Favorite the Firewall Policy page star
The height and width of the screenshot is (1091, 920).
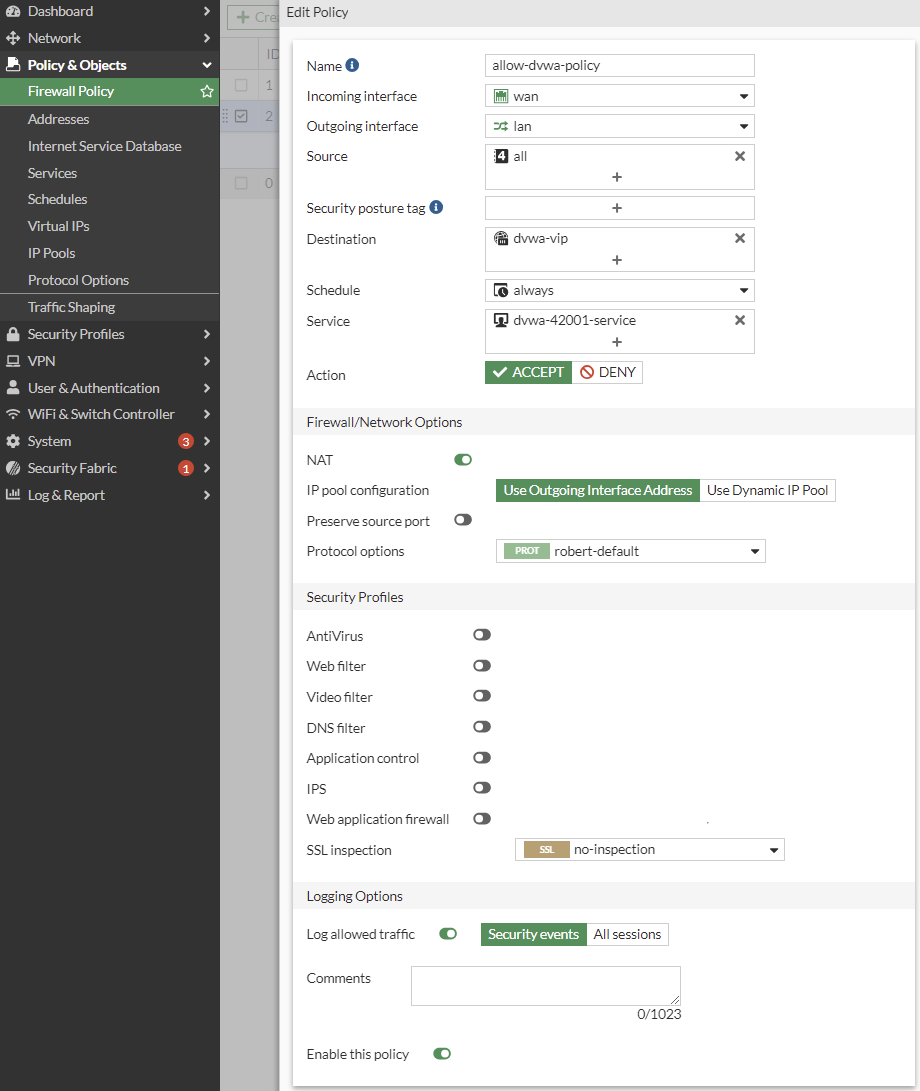207,91
